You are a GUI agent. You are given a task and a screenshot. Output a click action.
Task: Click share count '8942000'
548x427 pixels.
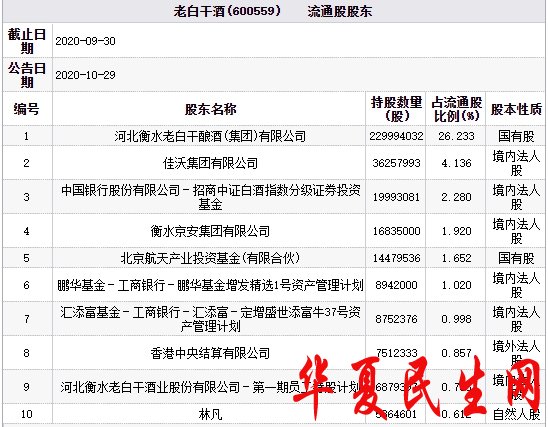click(396, 285)
